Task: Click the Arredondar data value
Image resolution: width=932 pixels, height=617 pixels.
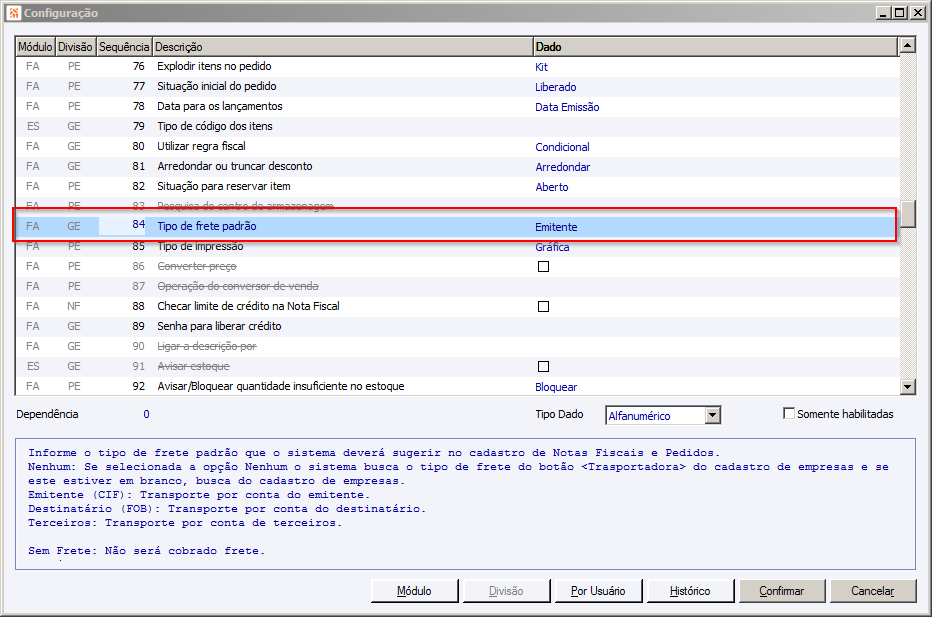Action: click(x=562, y=167)
